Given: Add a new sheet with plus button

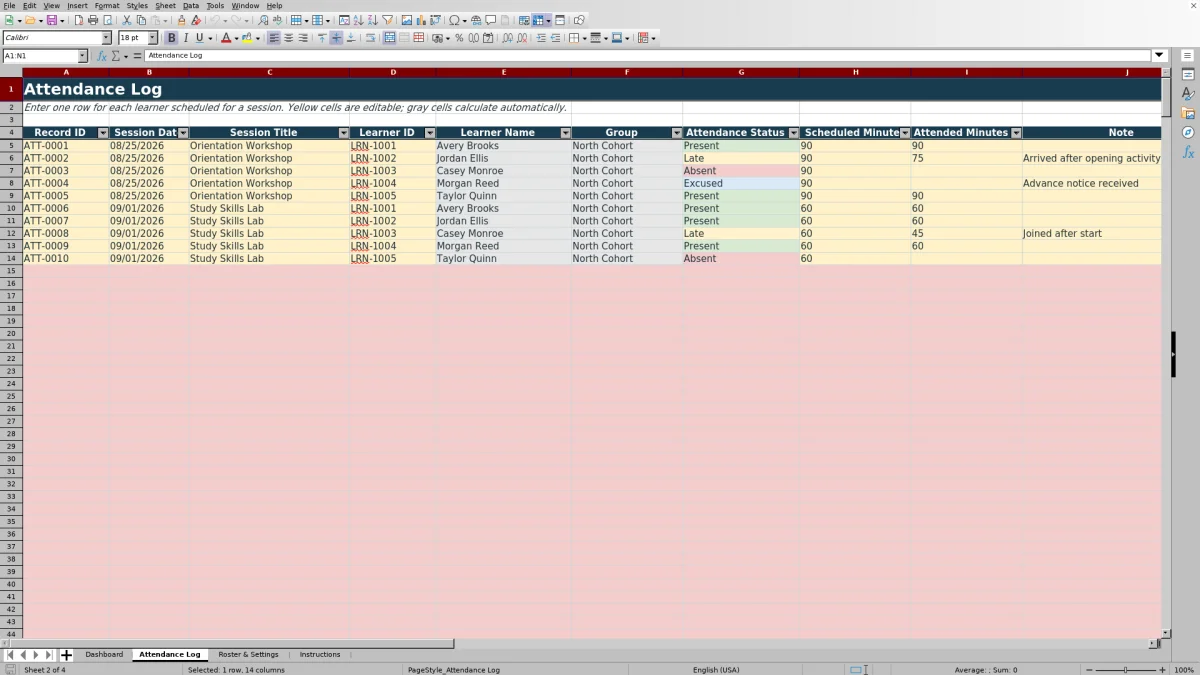Looking at the screenshot, I should tap(66, 655).
